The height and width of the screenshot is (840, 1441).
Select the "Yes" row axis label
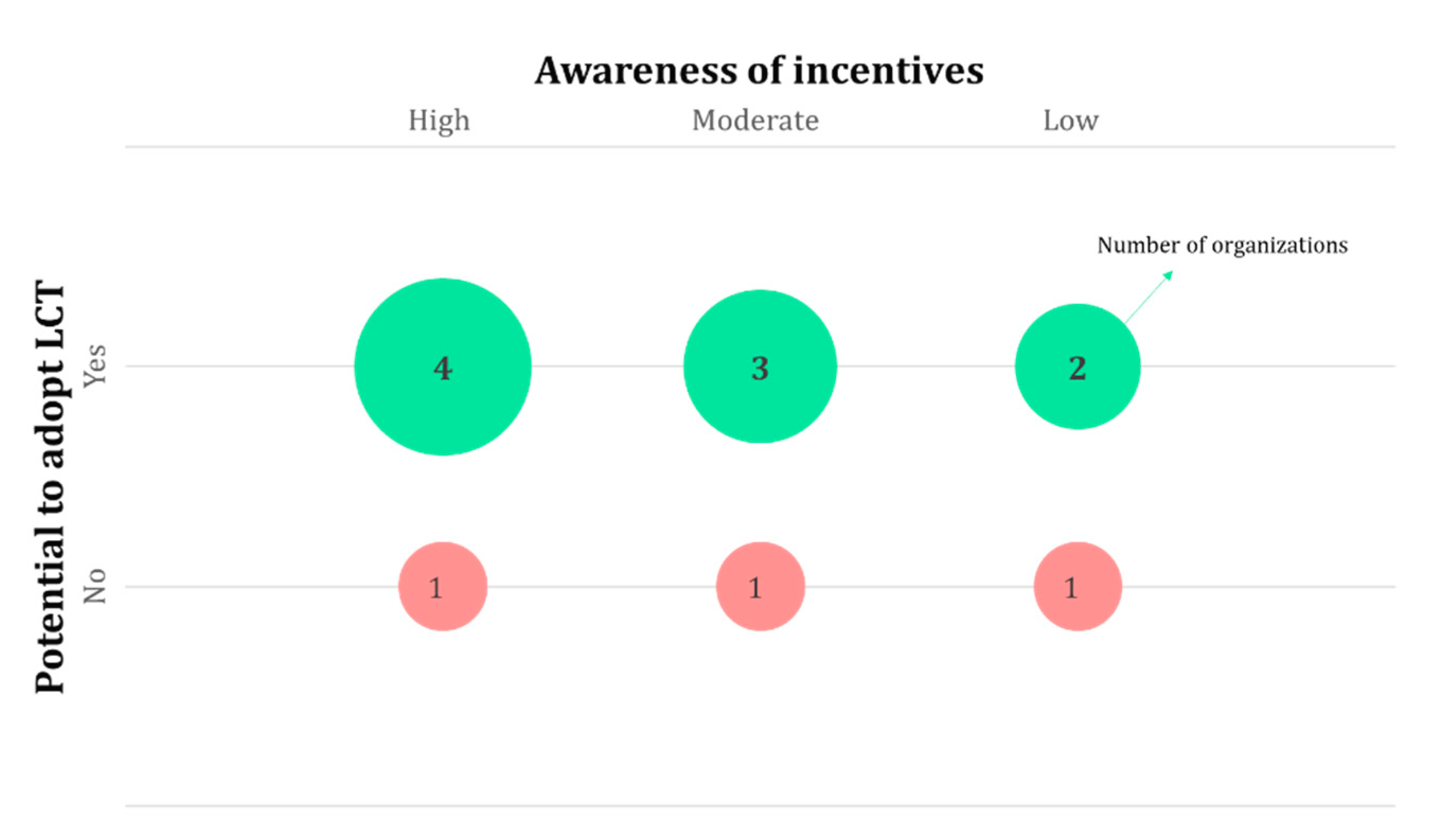tap(95, 366)
